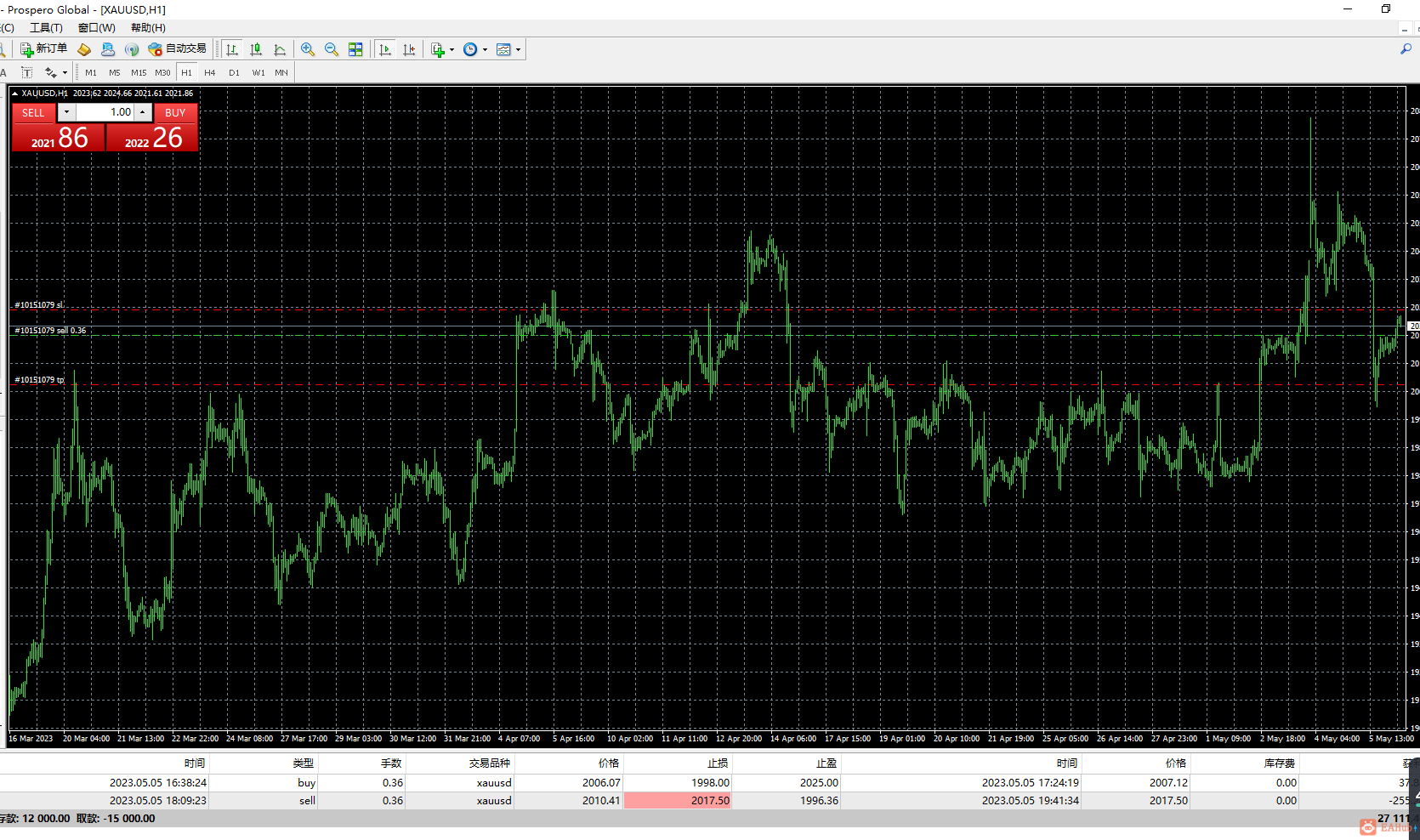Click the add indicators icon

tap(437, 49)
